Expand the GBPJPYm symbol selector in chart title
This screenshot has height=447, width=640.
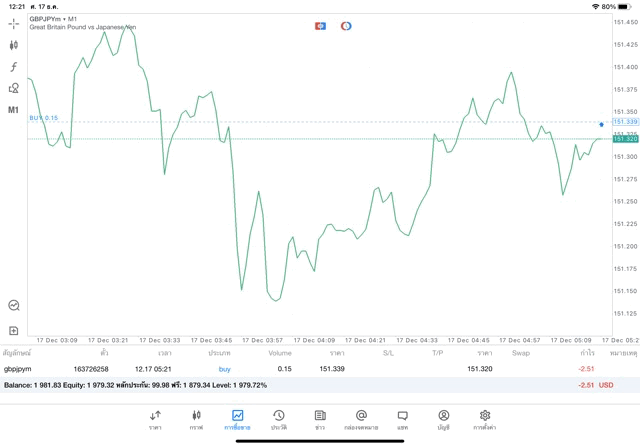coord(53,19)
